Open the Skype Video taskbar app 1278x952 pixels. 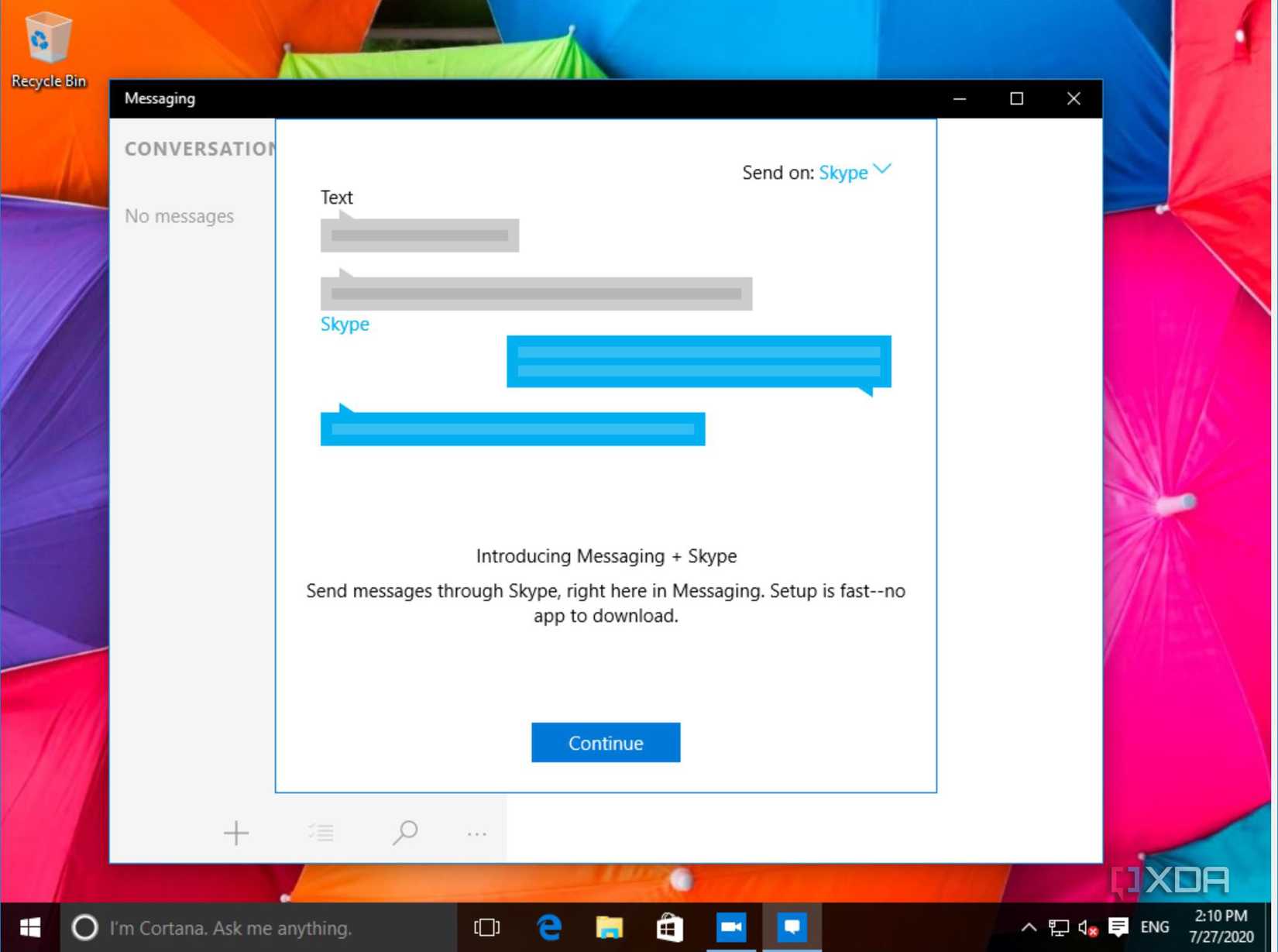(x=730, y=928)
